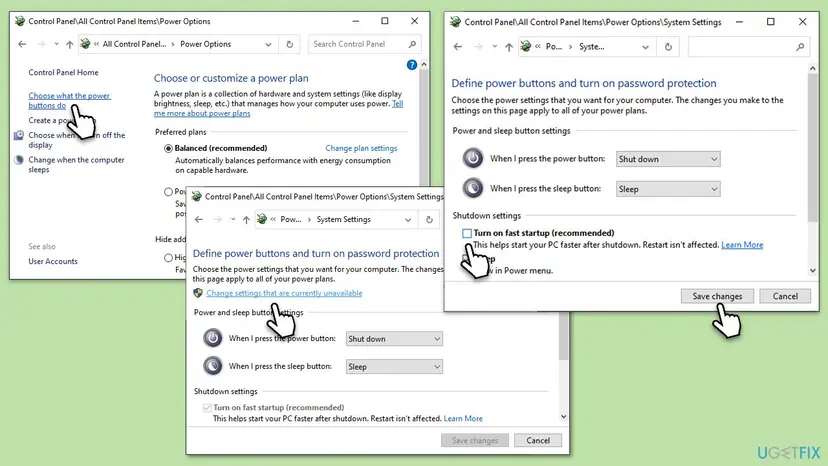
Task: Open address dropdown in lower System Settings window
Action: tap(408, 219)
